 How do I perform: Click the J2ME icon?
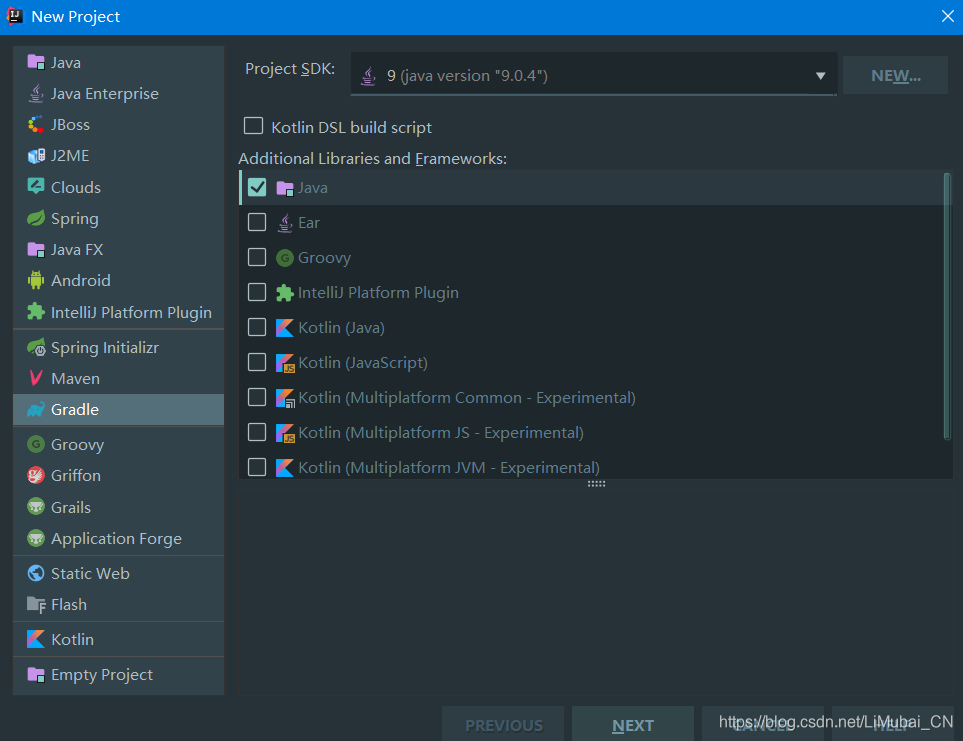point(36,156)
